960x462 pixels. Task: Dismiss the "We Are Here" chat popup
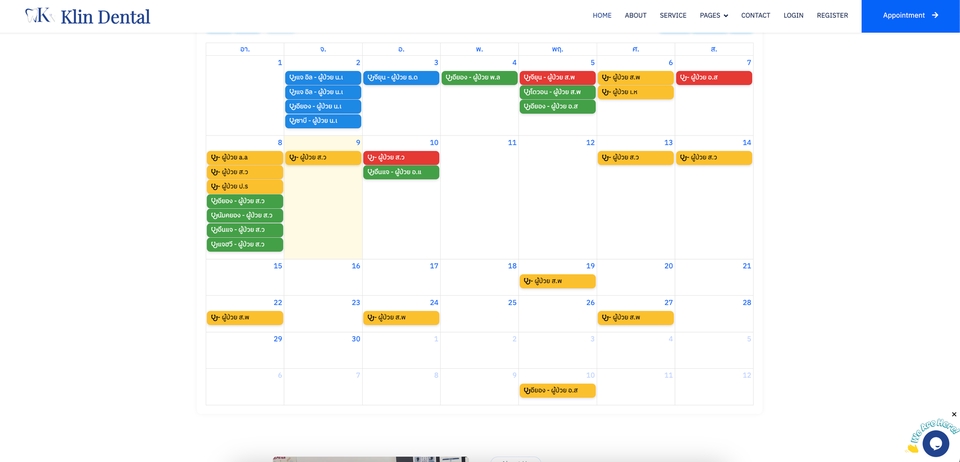coord(953,414)
